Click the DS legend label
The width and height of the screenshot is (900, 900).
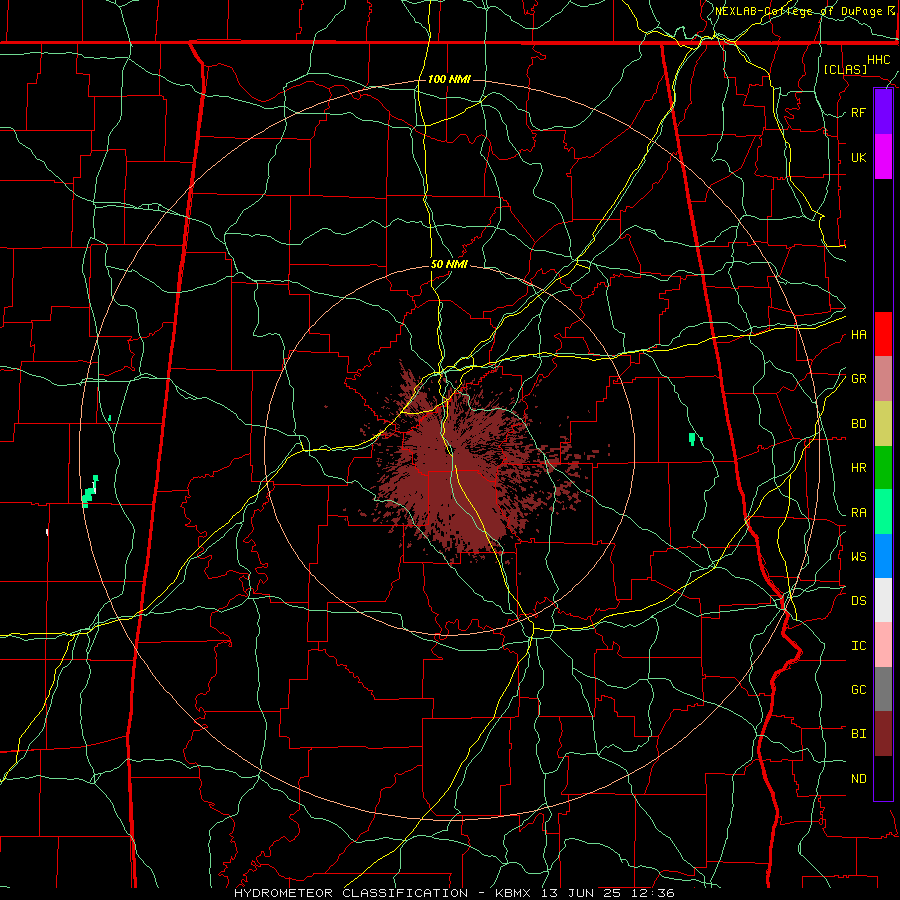point(858,600)
